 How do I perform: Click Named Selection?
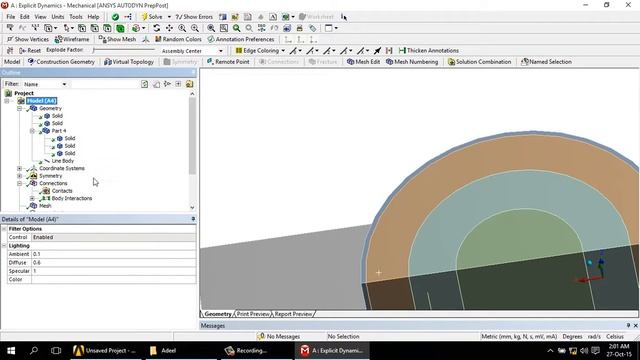click(546, 62)
